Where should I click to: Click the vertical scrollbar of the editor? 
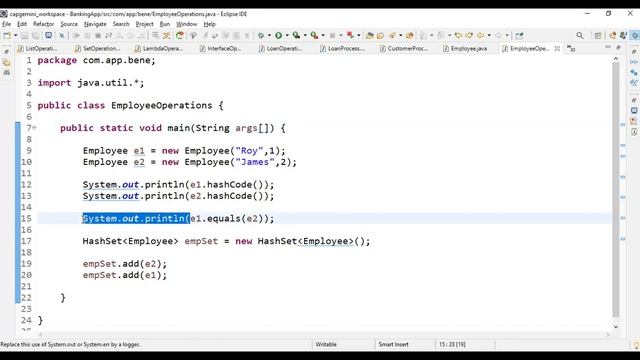[616, 190]
